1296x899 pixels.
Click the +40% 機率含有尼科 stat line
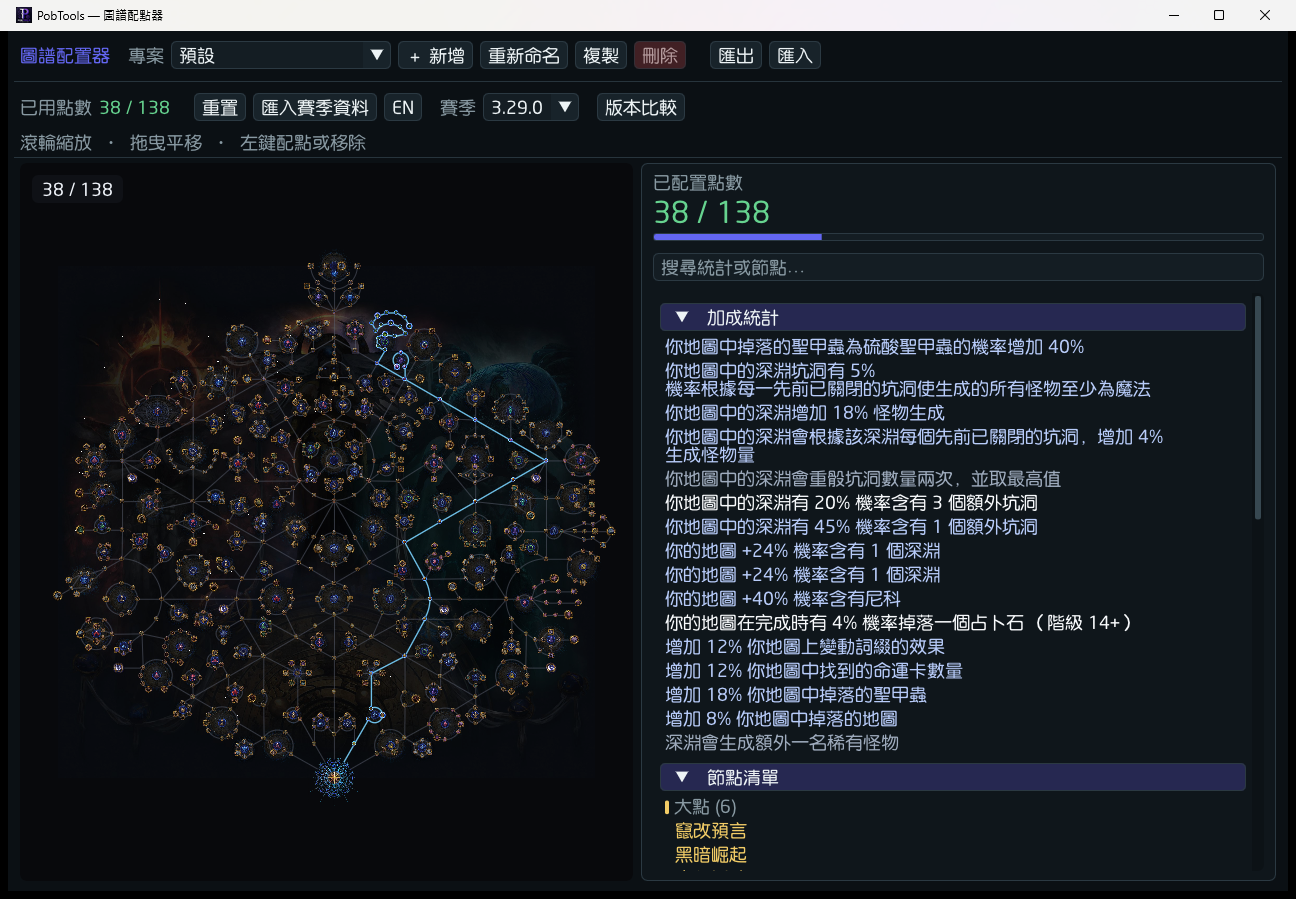point(783,599)
